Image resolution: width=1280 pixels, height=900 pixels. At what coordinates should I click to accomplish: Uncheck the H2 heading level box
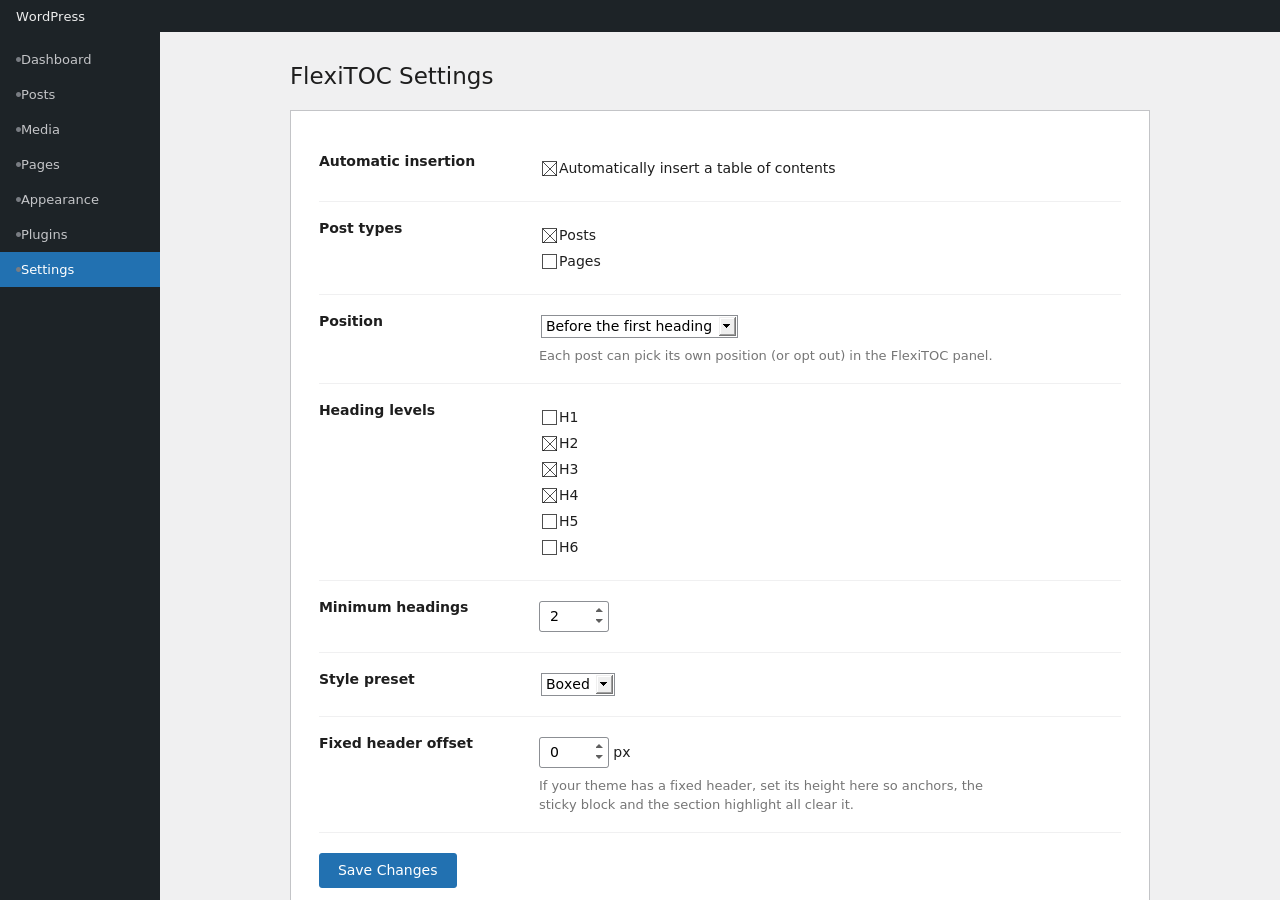pos(549,444)
